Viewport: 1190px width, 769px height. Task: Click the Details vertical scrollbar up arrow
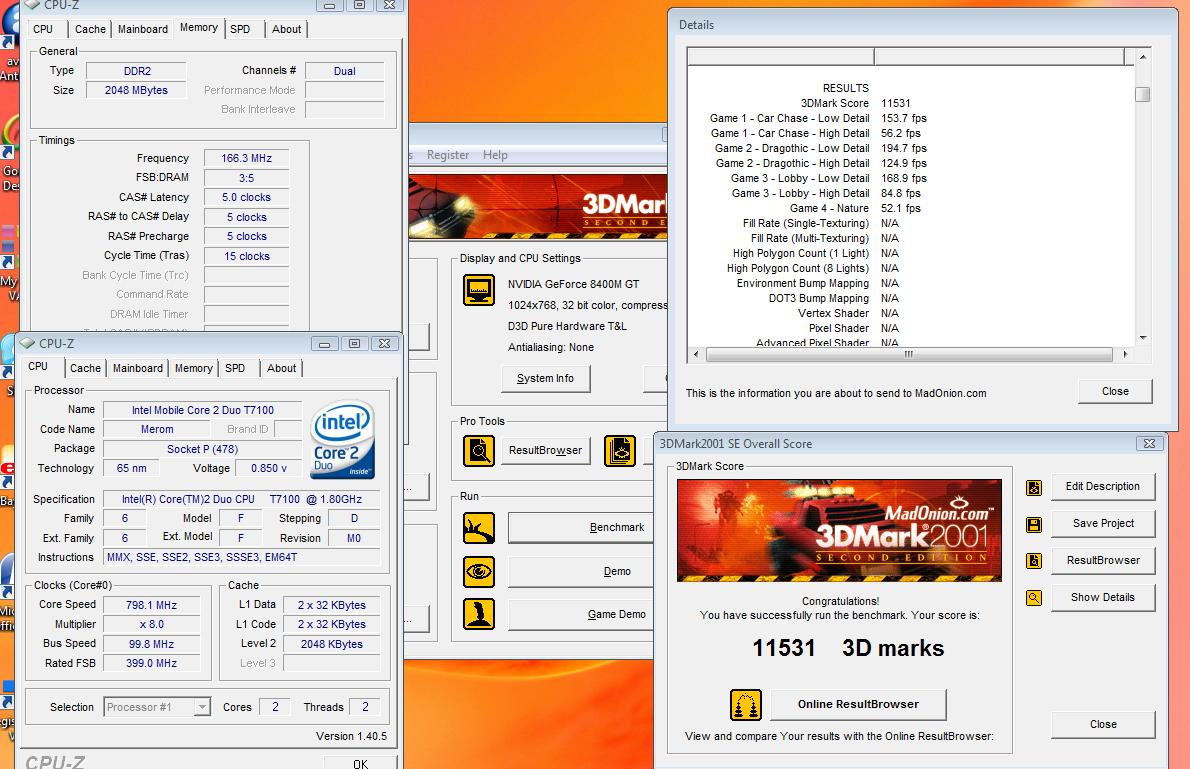[1142, 57]
